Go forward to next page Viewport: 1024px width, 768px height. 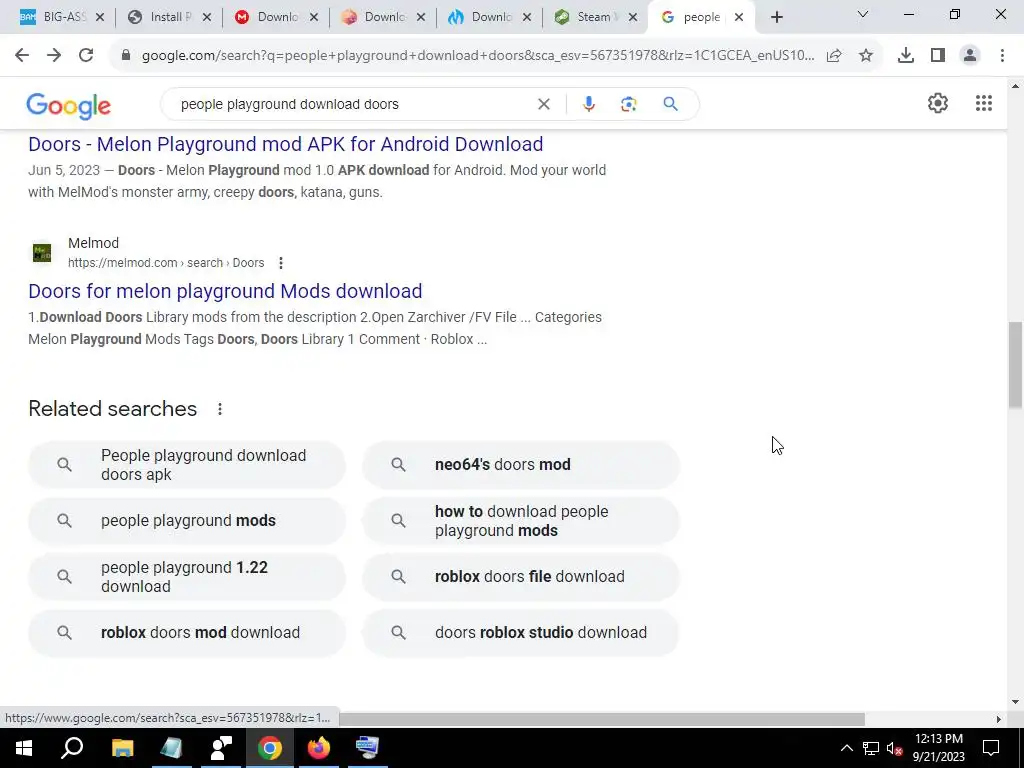(54, 56)
